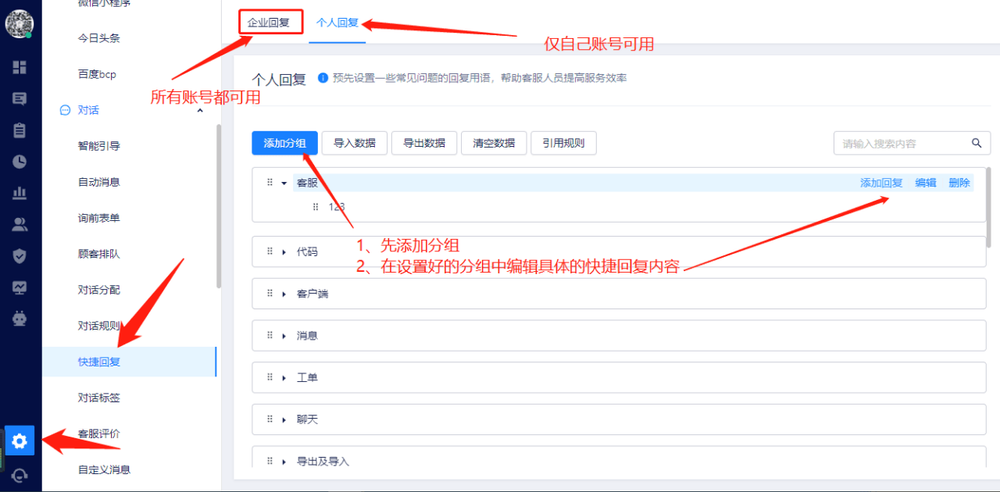Screen dimensions: 1000x492
Task: Open the bar chart statistics icon
Action: point(19,193)
